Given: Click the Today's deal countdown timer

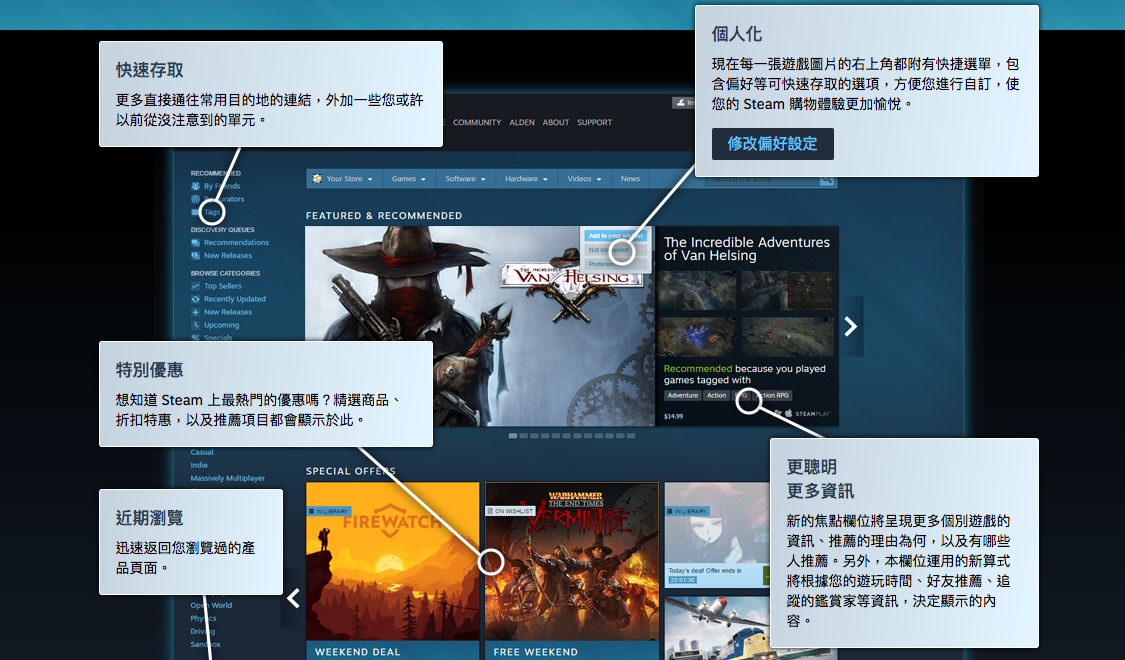Looking at the screenshot, I should point(682,580).
